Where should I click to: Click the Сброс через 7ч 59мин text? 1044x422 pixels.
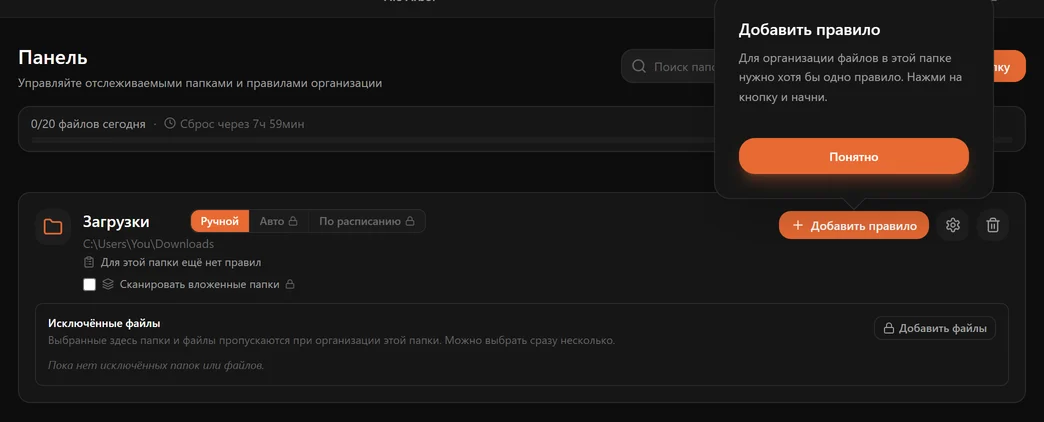pyautogui.click(x=242, y=124)
